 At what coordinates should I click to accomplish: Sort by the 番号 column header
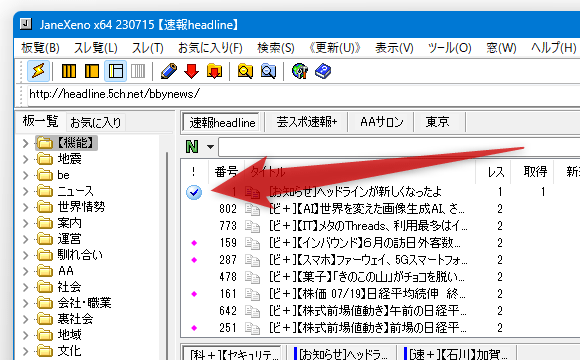pyautogui.click(x=226, y=172)
